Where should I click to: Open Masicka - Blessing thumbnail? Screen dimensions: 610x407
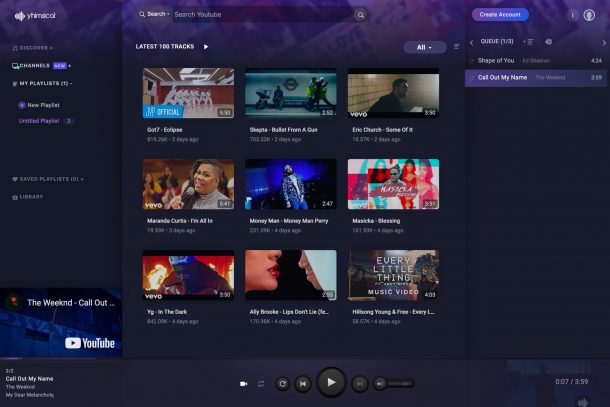pos(393,184)
